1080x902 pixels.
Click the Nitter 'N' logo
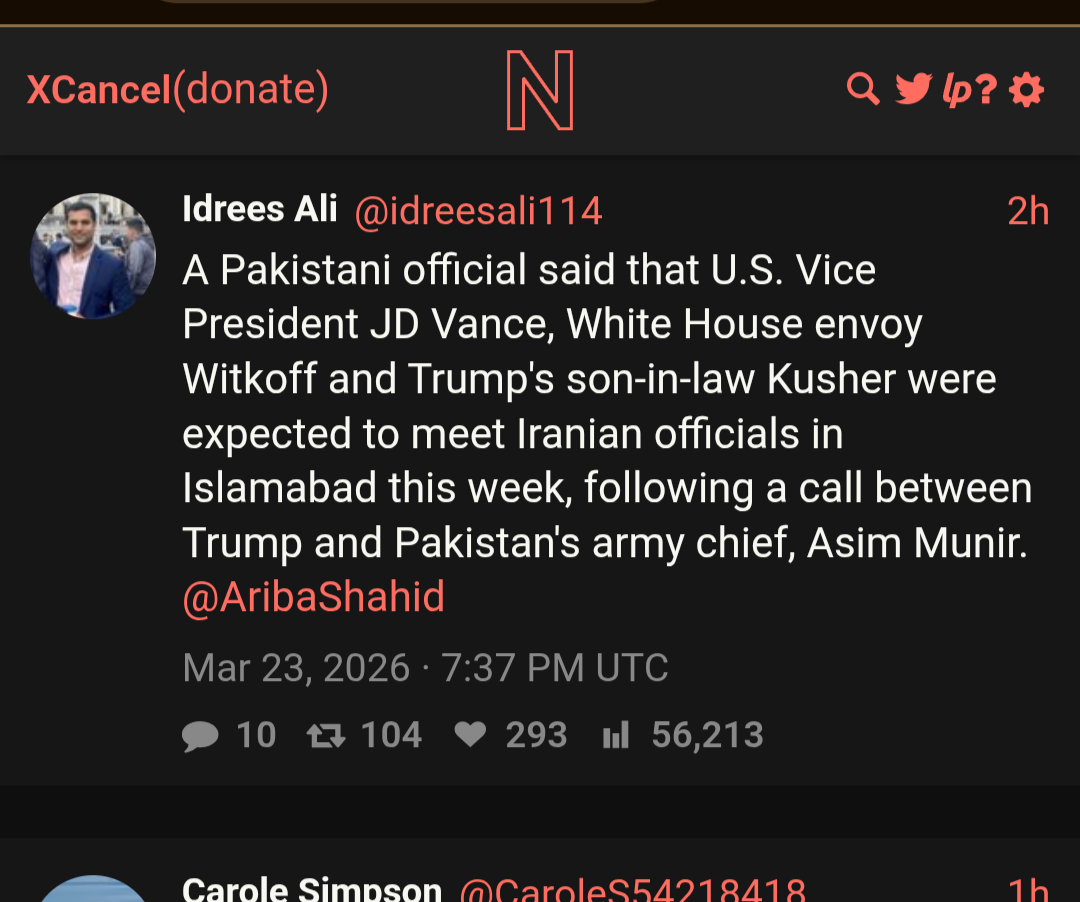[x=540, y=91]
